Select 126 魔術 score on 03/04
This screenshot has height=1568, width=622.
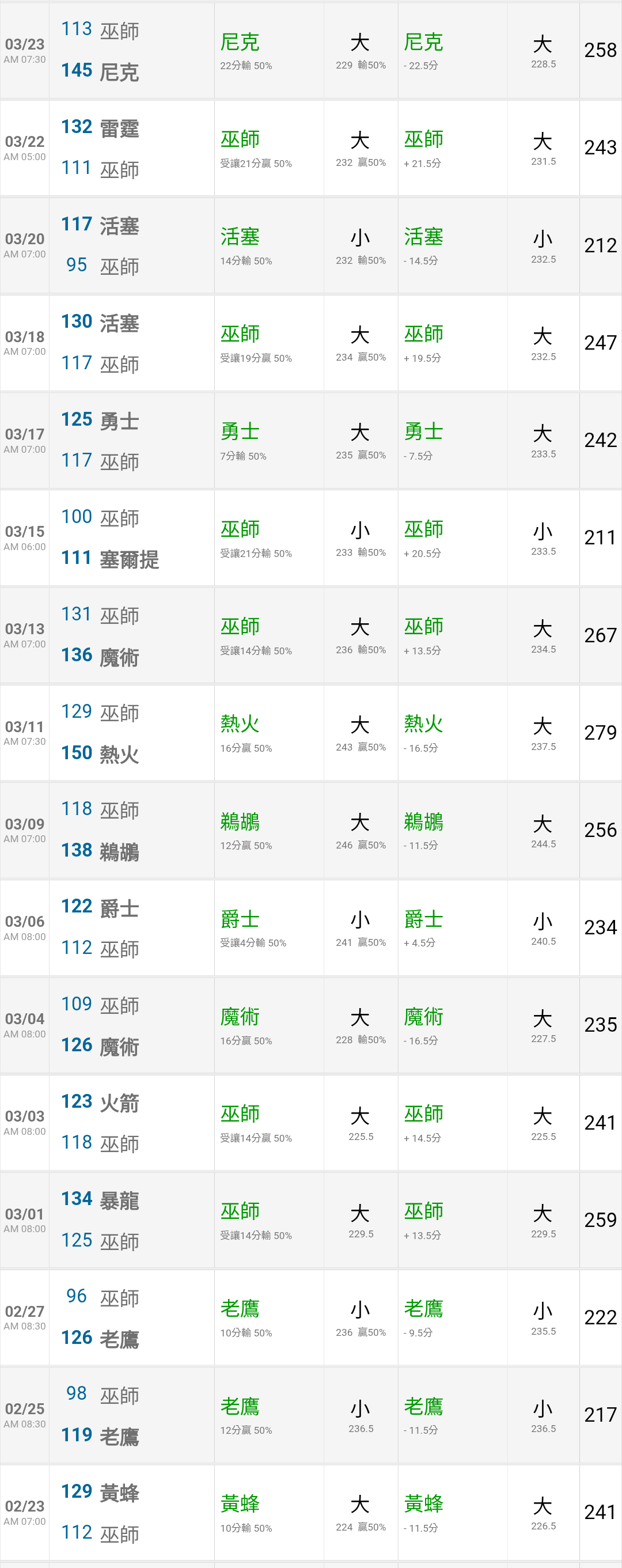coord(100,1046)
